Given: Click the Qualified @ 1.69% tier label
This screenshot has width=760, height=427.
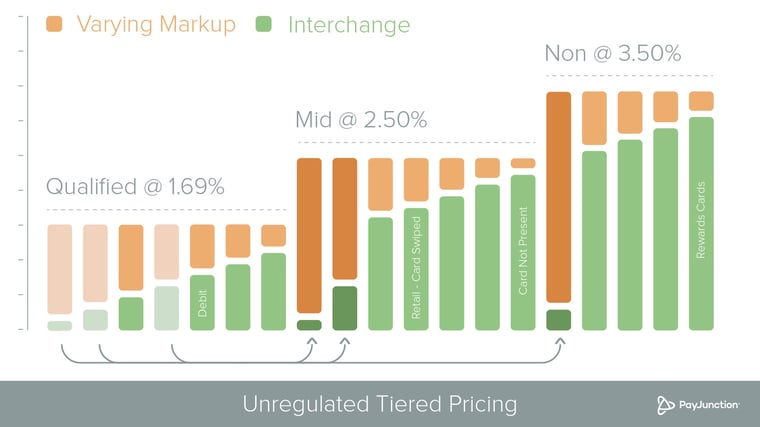Looking at the screenshot, I should click(x=135, y=187).
